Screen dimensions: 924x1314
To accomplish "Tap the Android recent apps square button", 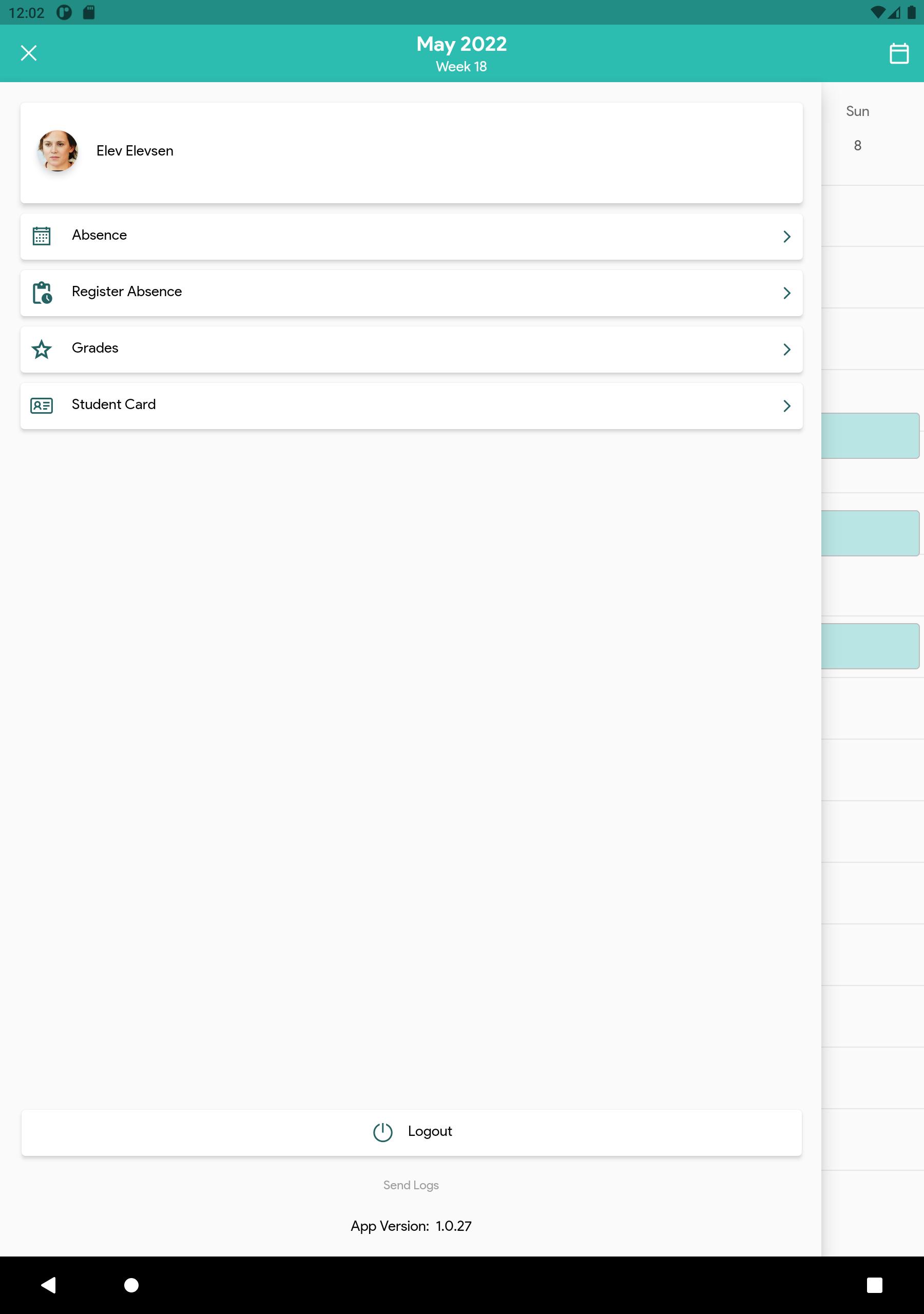I will tap(874, 1285).
